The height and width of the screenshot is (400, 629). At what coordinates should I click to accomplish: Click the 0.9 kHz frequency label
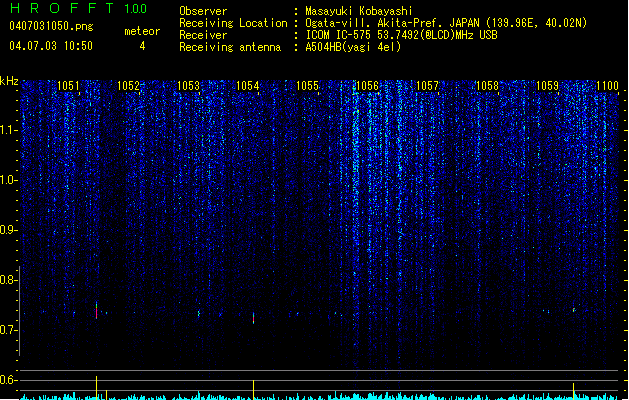9,230
